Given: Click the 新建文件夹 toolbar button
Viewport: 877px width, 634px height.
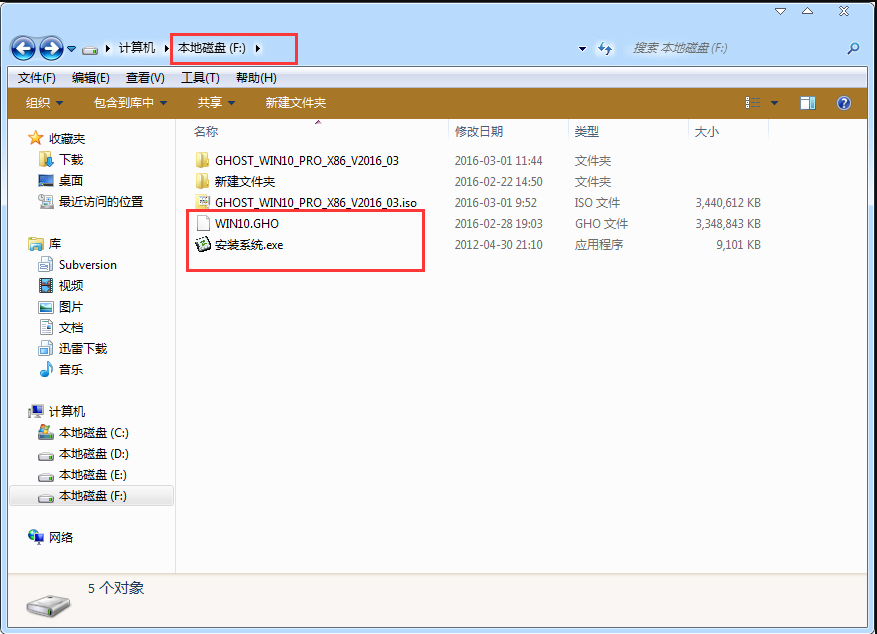Looking at the screenshot, I should coord(295,103).
